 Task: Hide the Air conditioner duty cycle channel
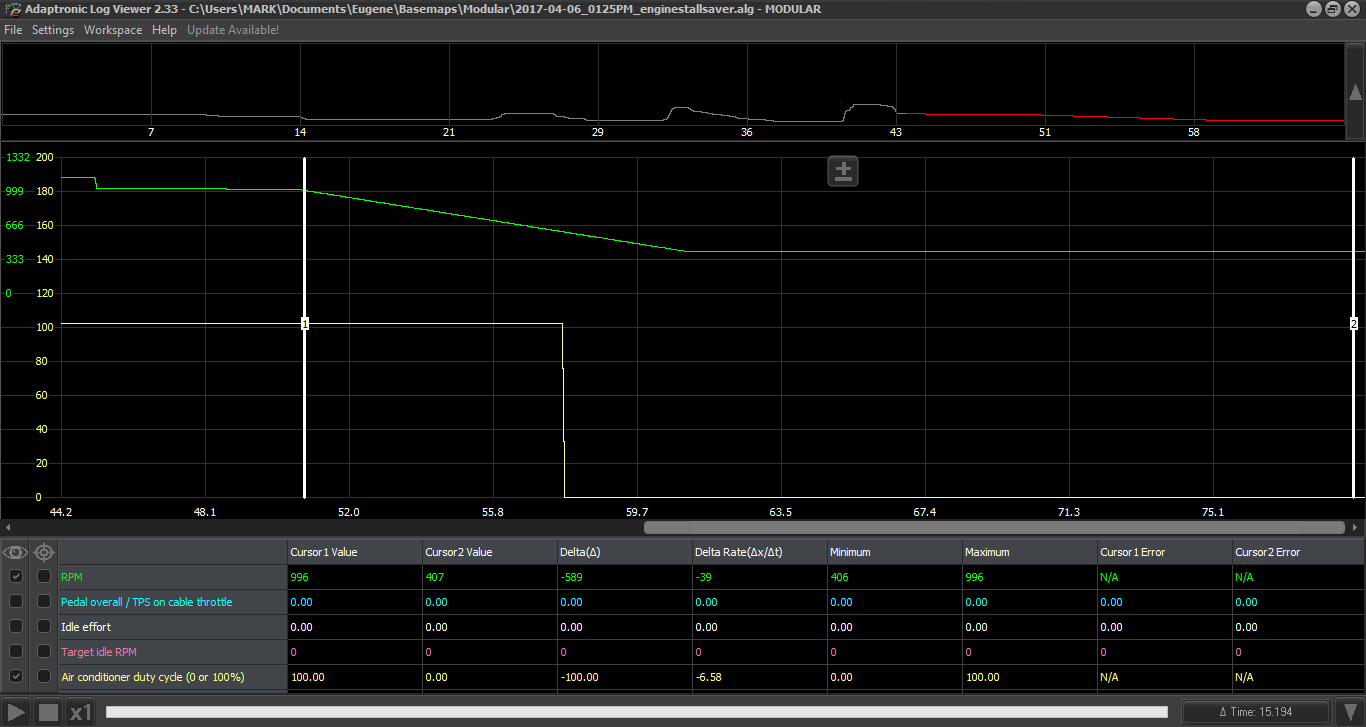(x=16, y=677)
